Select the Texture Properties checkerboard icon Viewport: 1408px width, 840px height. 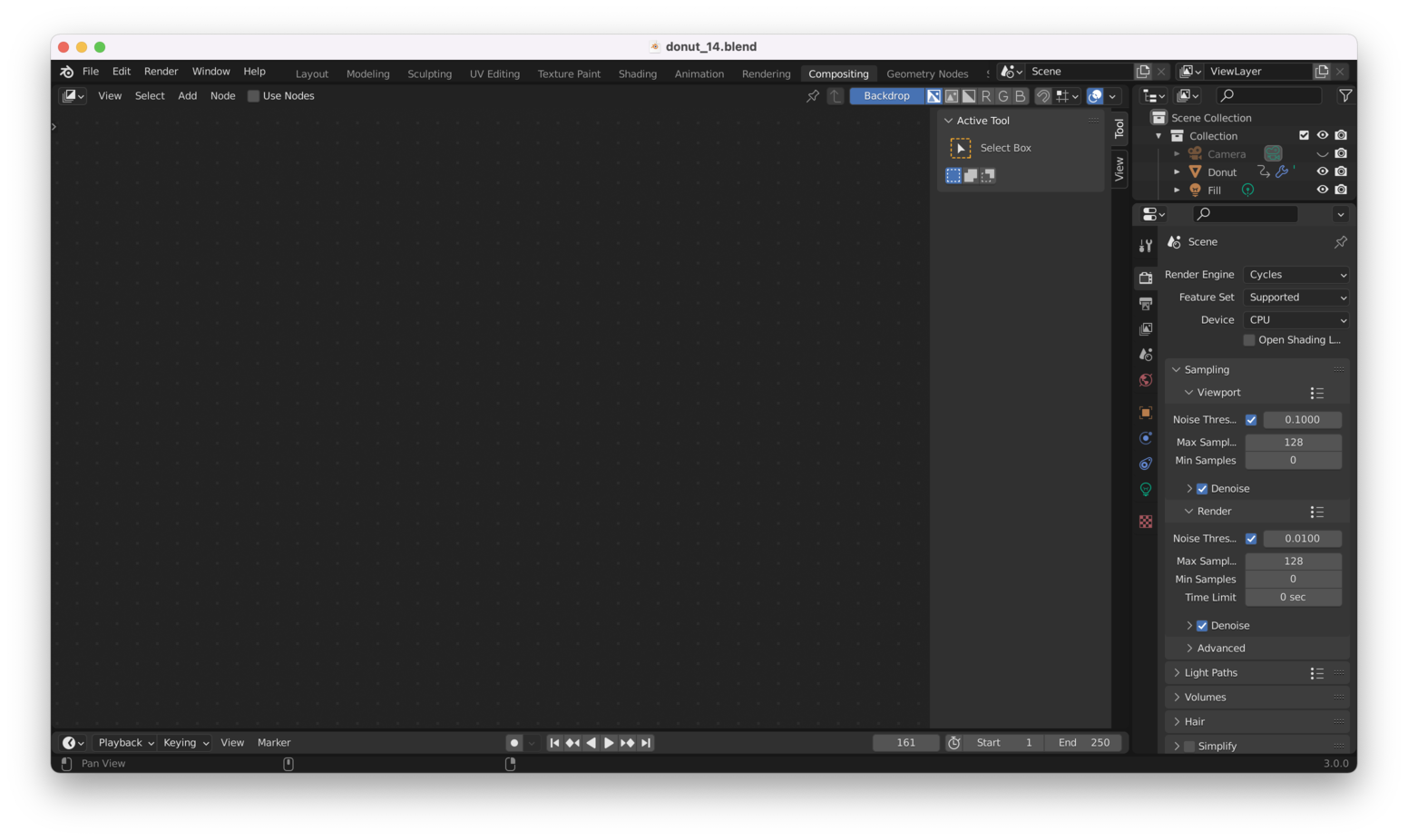[1146, 522]
